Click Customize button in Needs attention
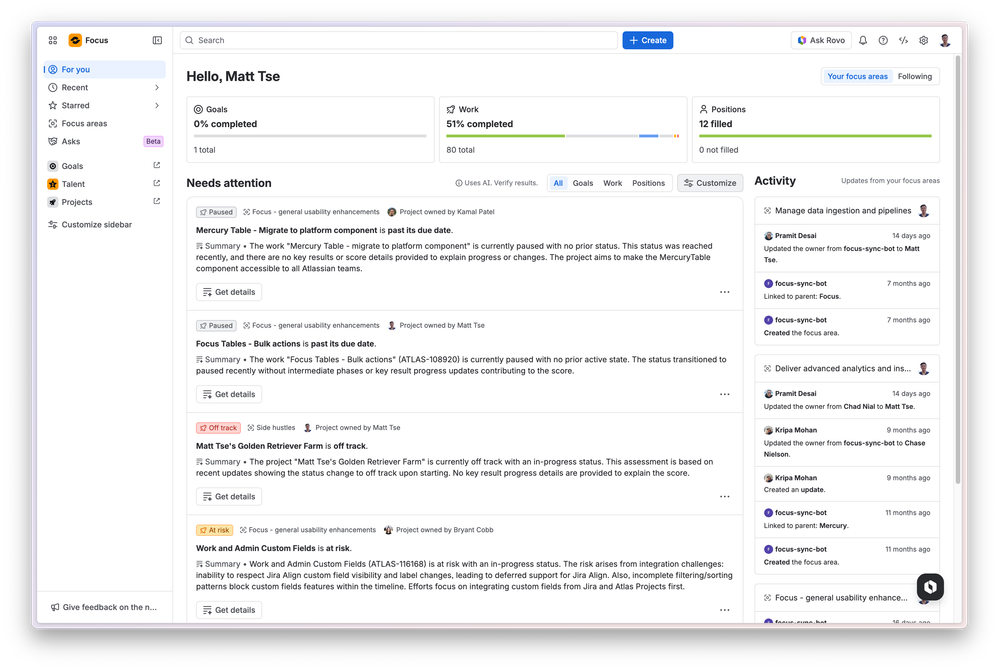 click(710, 183)
